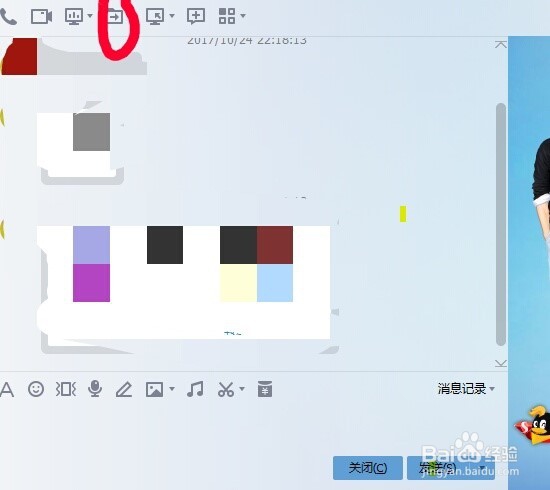Open the handwriting pencil tool
550x490 pixels.
coord(124,390)
